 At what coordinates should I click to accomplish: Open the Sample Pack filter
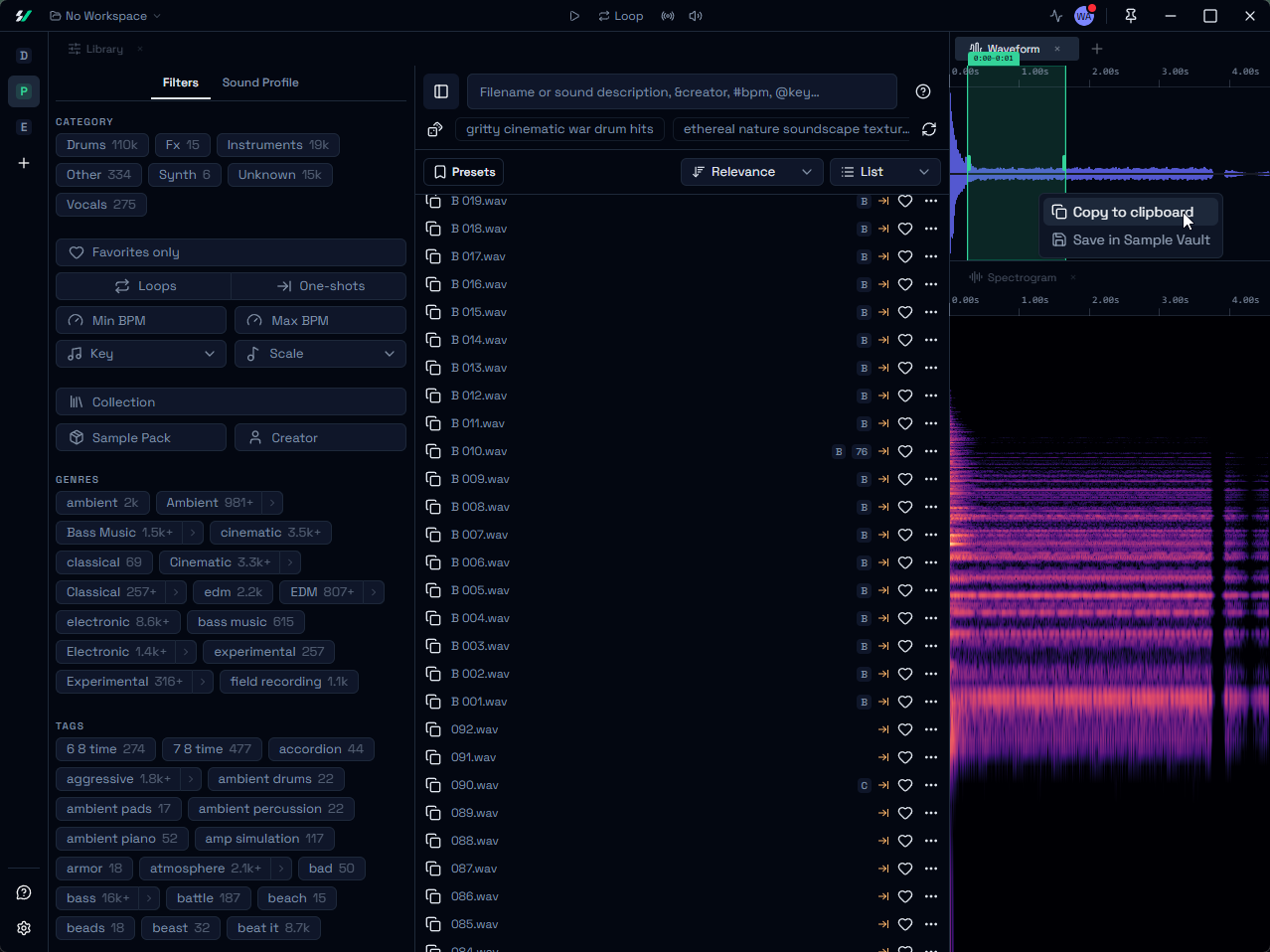pyautogui.click(x=141, y=437)
